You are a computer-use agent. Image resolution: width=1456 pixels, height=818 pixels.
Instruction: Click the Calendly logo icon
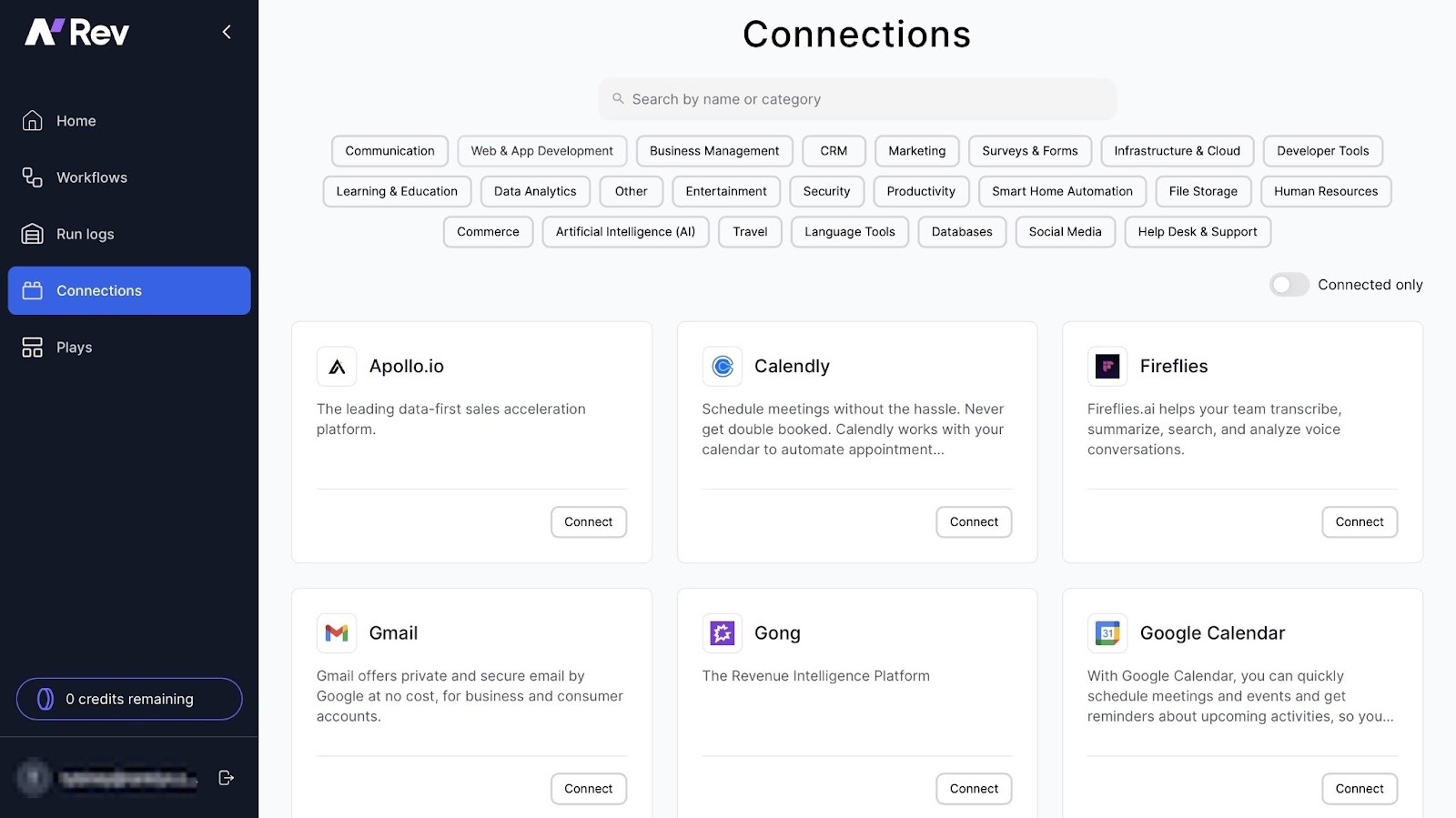click(x=723, y=367)
